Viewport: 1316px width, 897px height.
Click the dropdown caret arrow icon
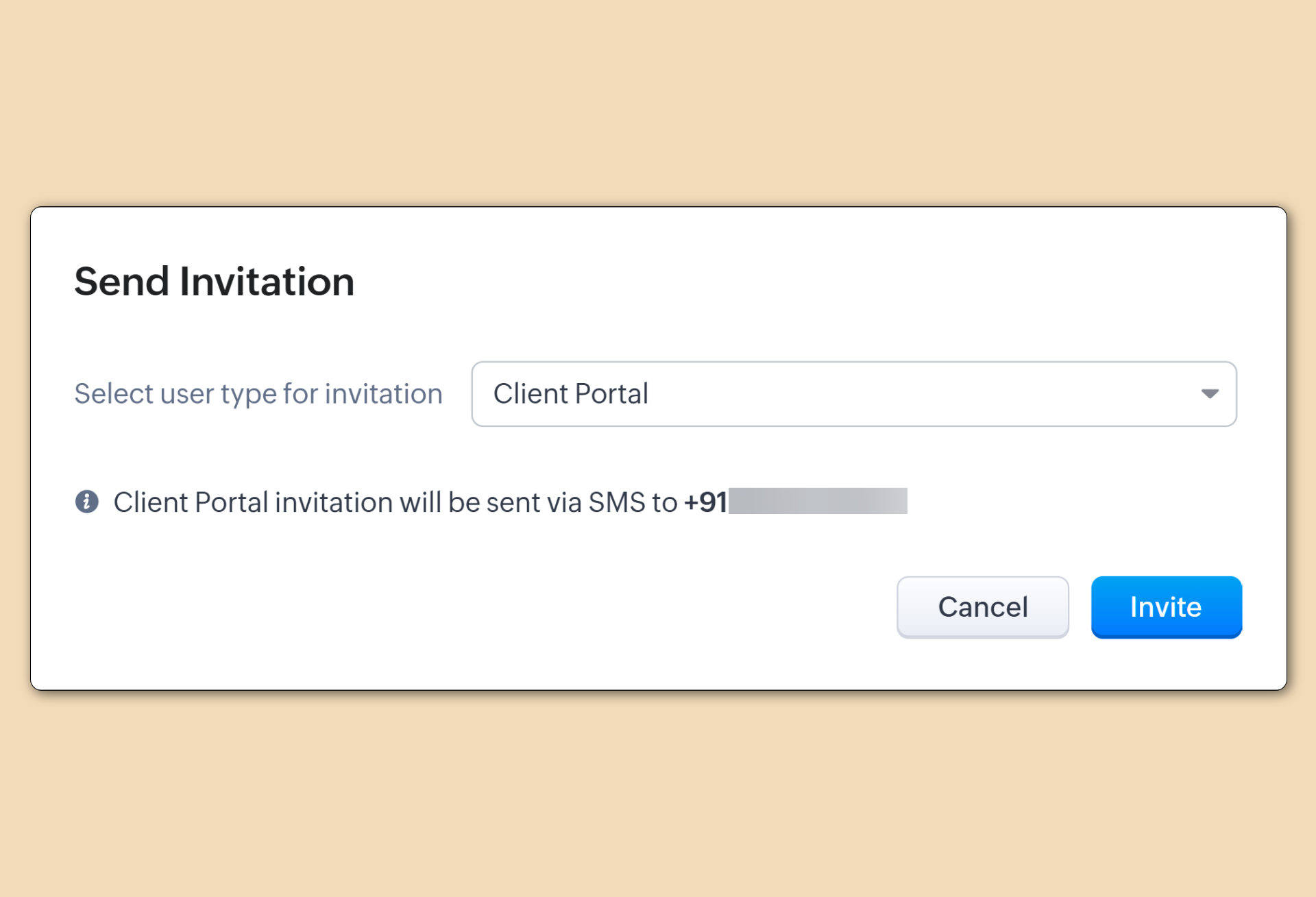point(1210,394)
